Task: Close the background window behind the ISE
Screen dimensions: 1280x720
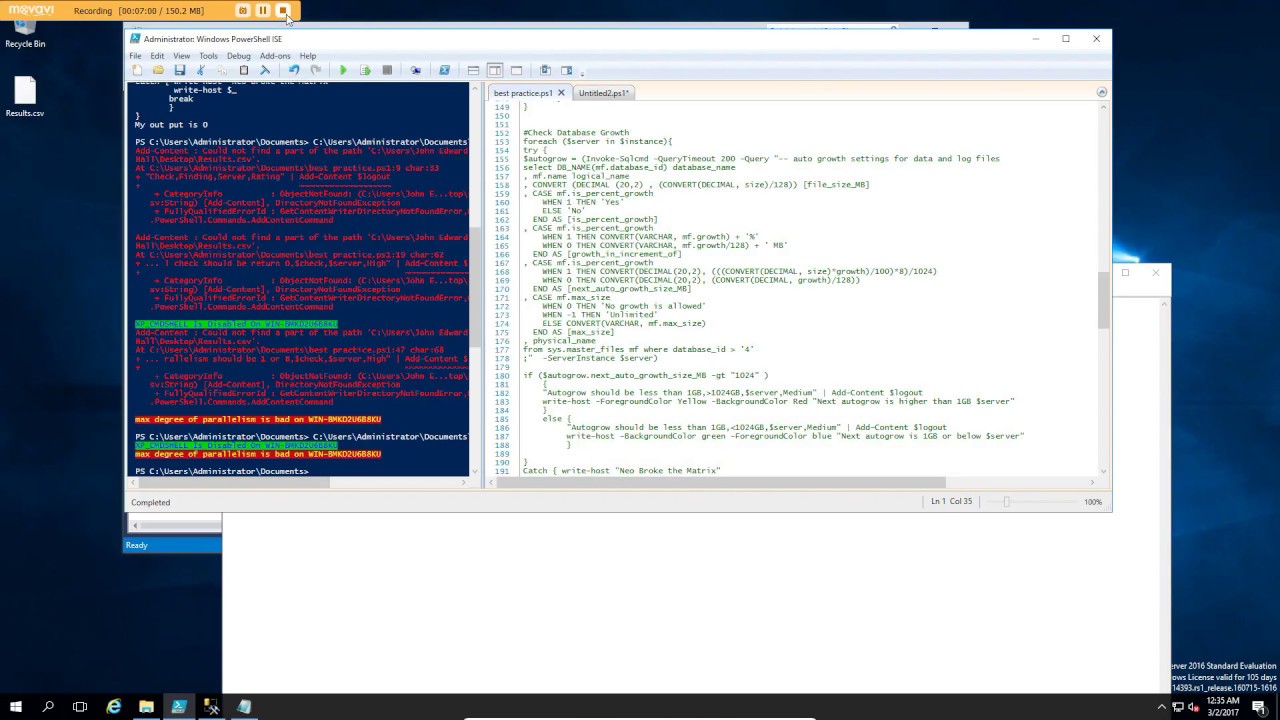Action: pos(1155,273)
